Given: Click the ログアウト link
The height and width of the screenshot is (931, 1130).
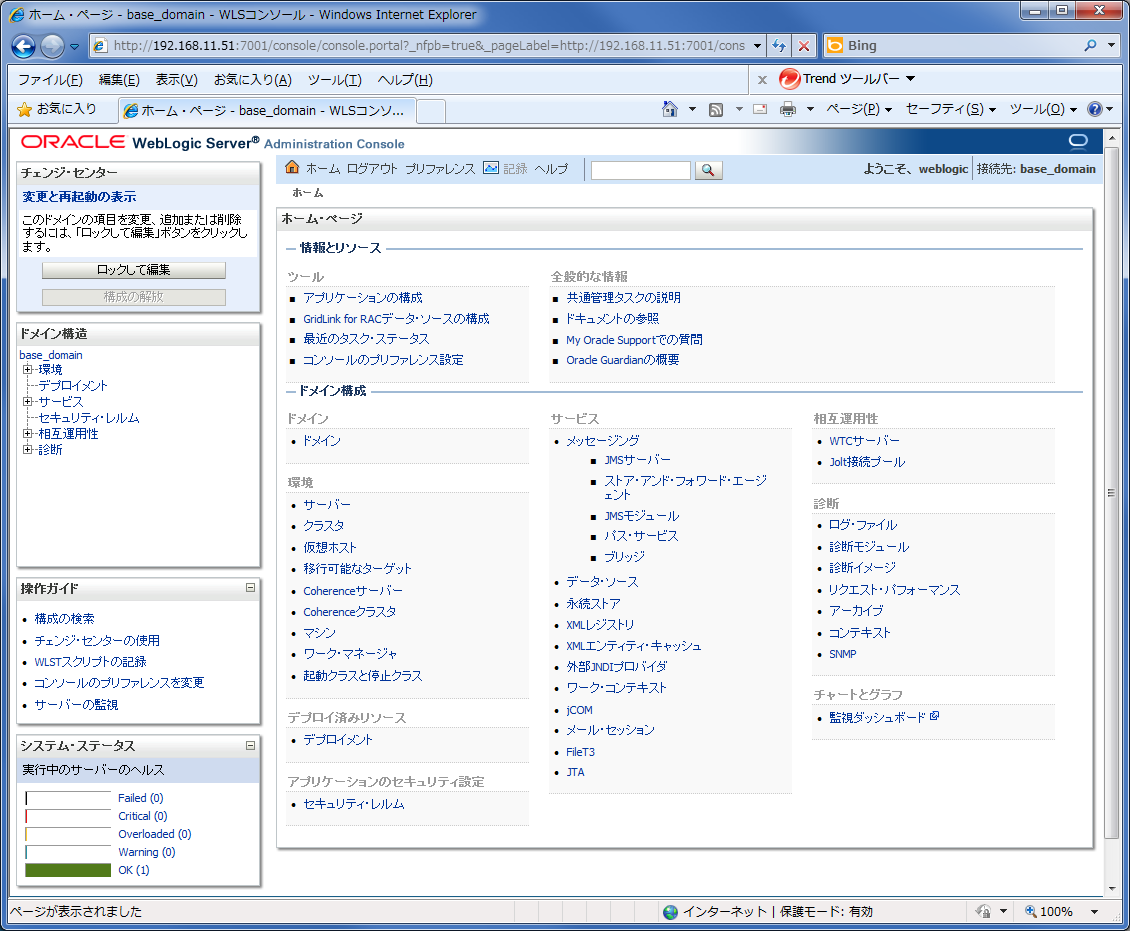Looking at the screenshot, I should point(372,169).
